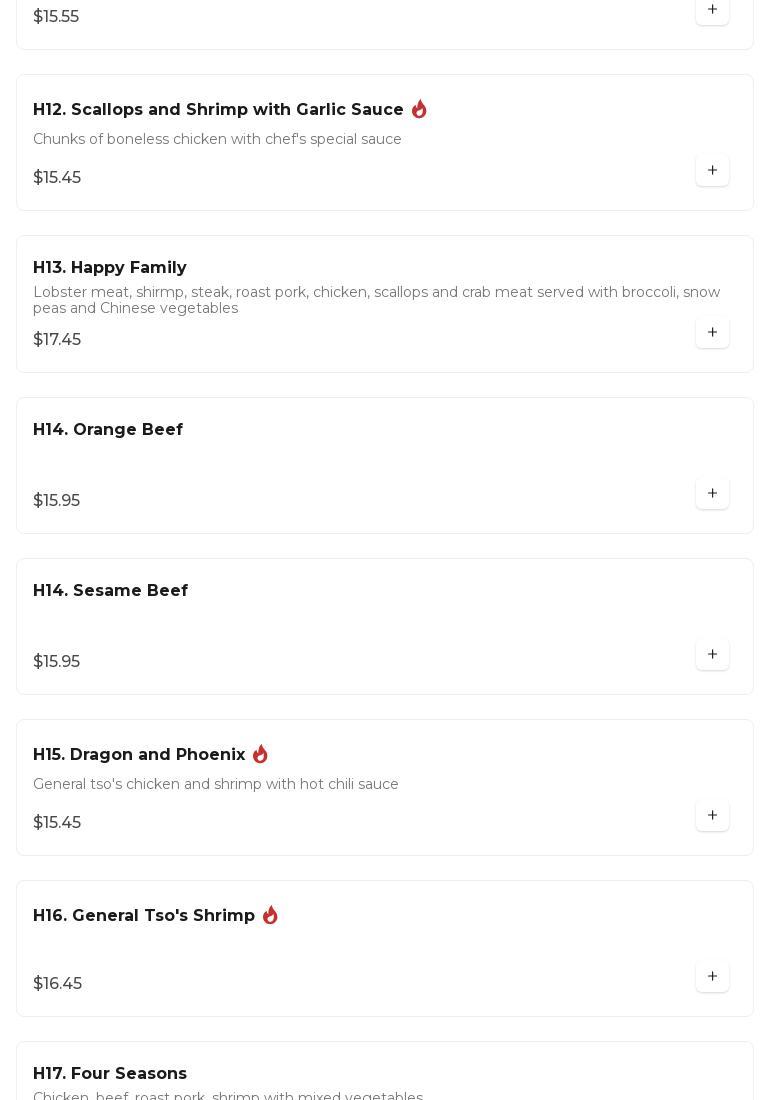Click Happy Family lobster meat description
The width and height of the screenshot is (770, 1100).
tap(376, 300)
